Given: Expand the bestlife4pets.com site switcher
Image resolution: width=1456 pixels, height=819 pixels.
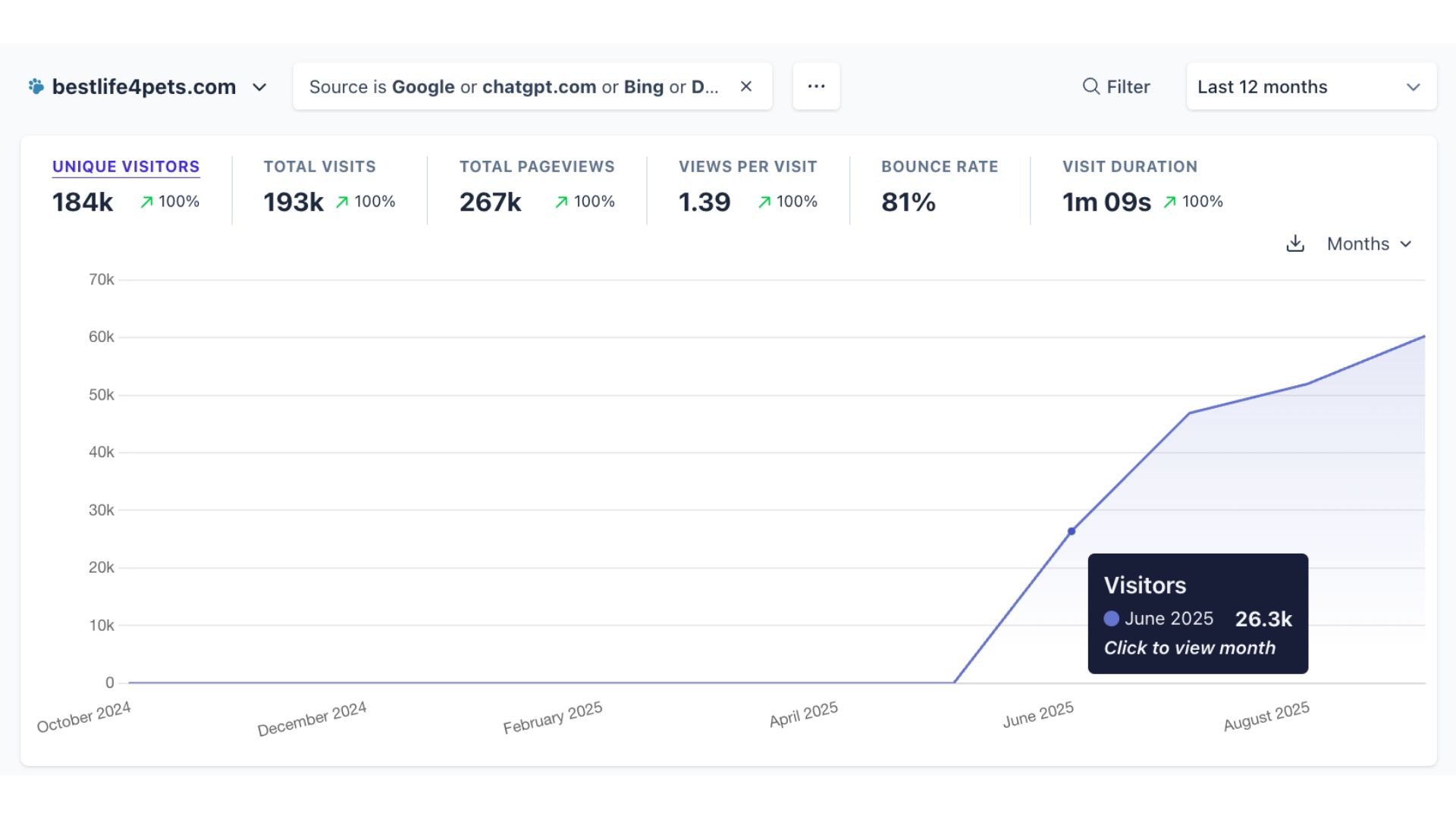Looking at the screenshot, I should pos(259,87).
